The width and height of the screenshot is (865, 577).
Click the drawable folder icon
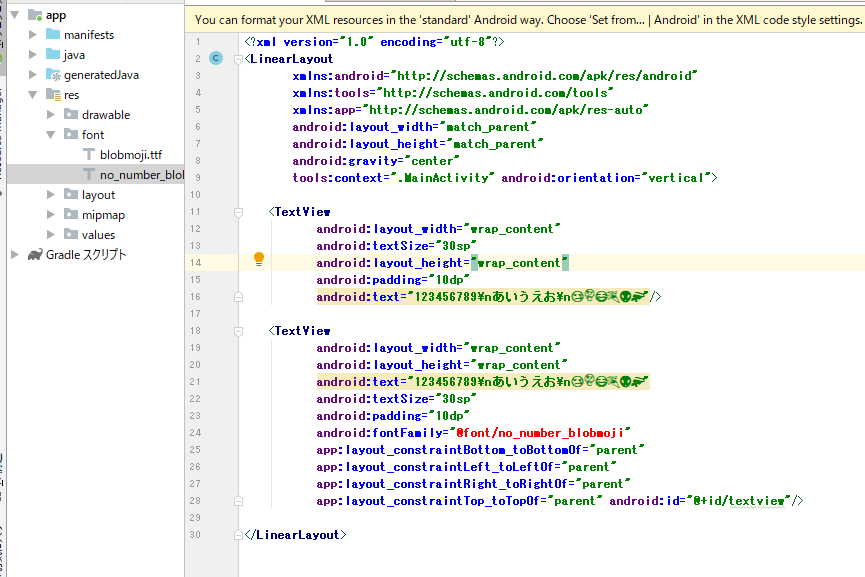click(x=72, y=115)
